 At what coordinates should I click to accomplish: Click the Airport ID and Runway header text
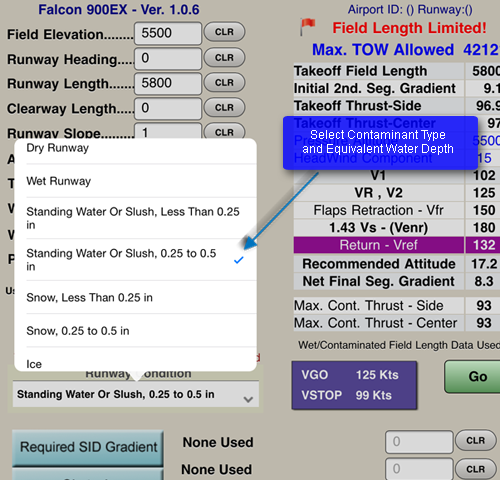click(x=410, y=9)
